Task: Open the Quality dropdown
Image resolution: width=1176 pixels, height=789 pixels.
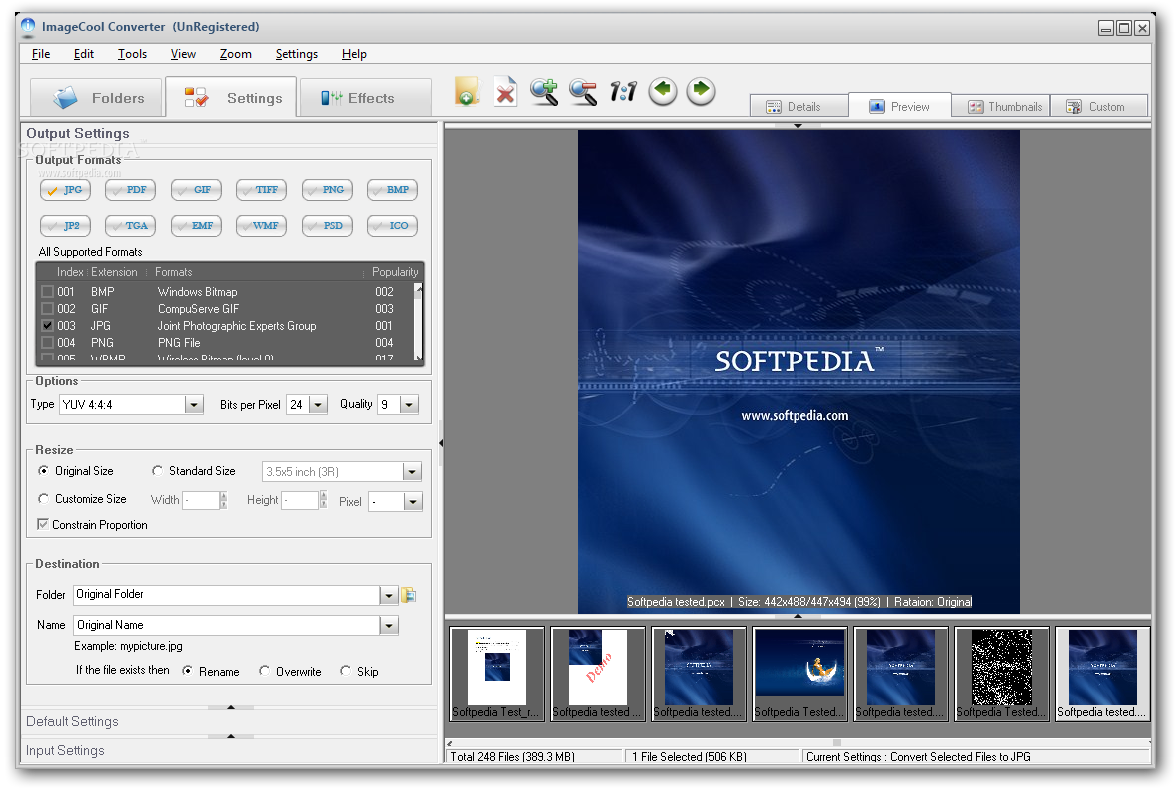Action: click(x=409, y=405)
